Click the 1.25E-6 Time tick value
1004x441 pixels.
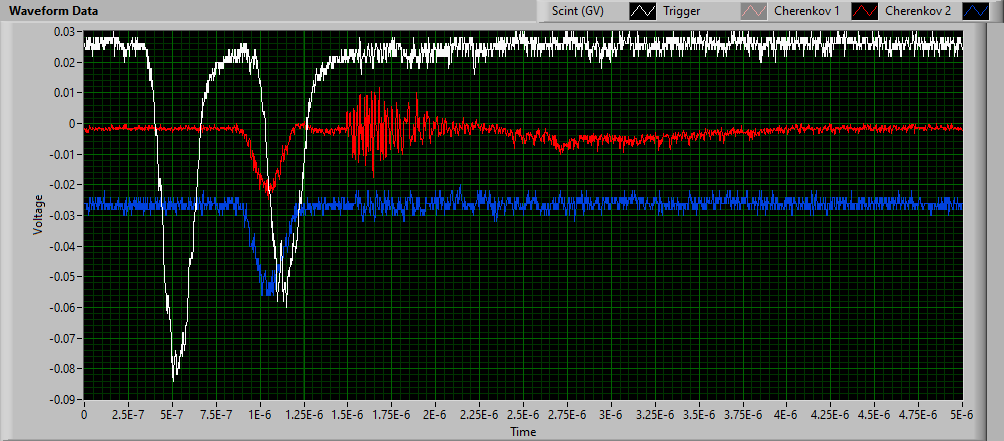click(304, 413)
